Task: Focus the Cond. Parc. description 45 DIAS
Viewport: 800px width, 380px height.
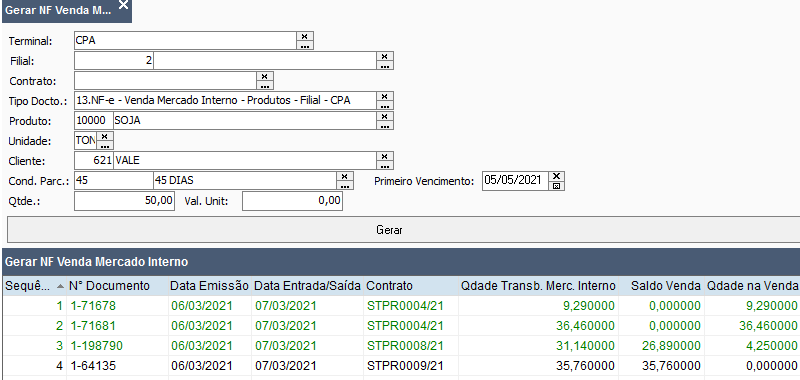Action: (x=245, y=181)
